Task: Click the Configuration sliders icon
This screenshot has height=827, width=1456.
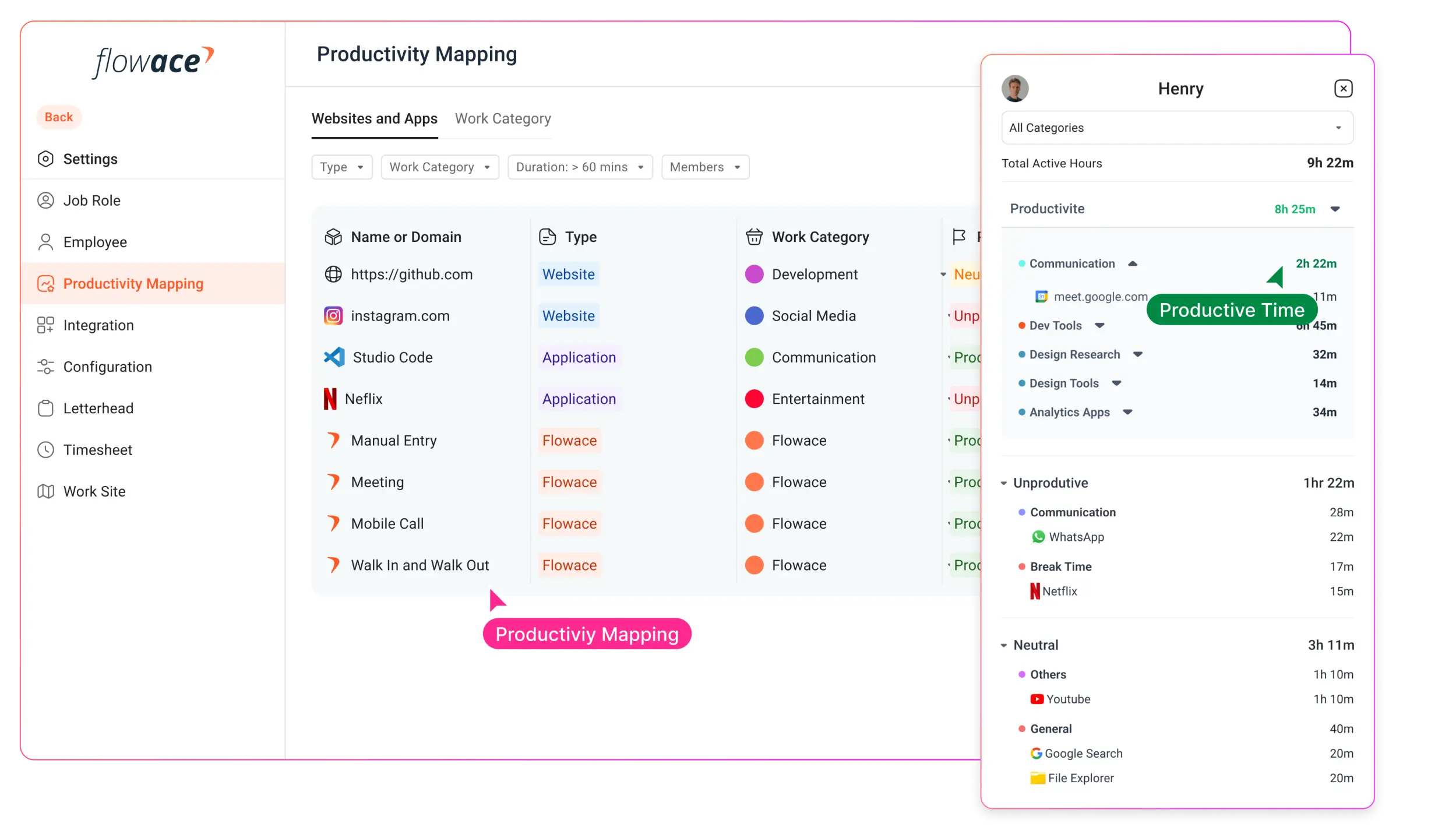Action: (x=45, y=367)
